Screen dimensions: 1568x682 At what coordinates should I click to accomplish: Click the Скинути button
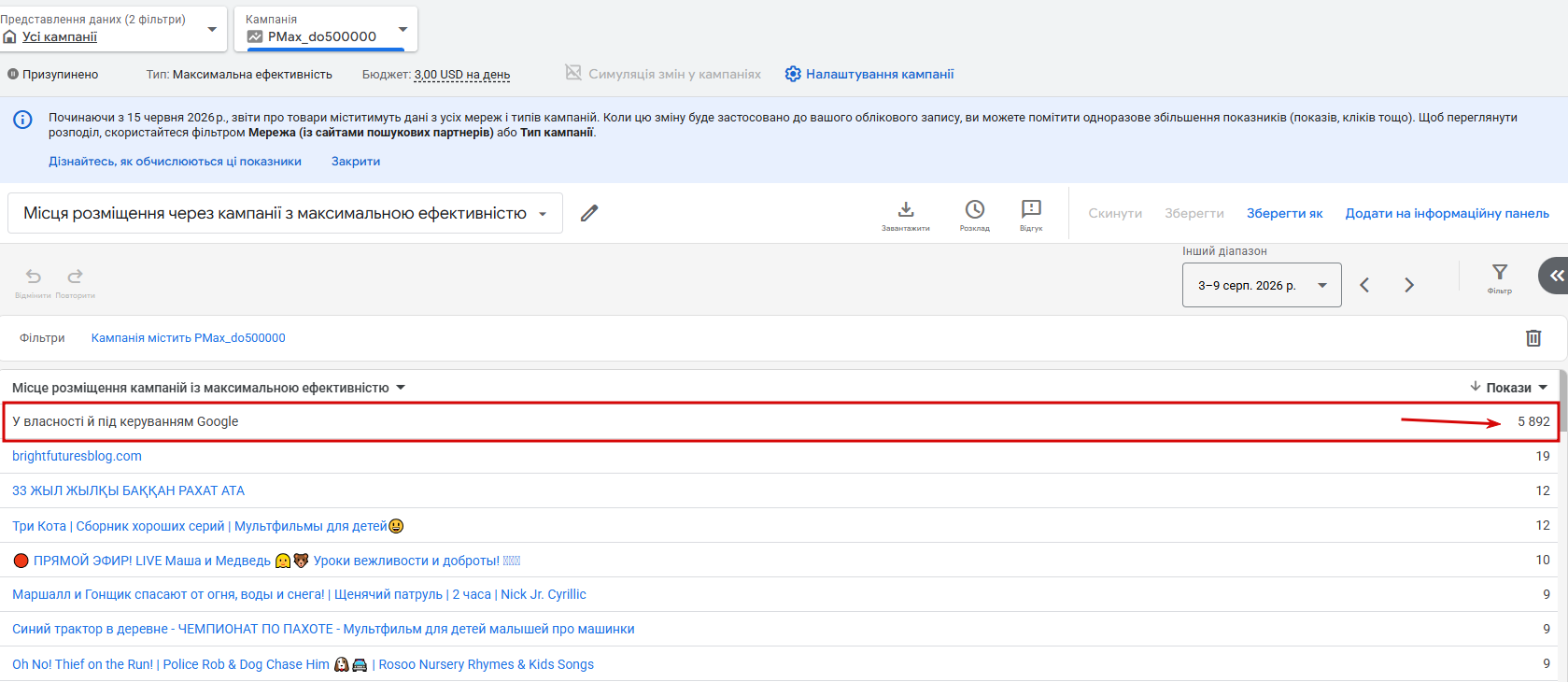(1115, 213)
